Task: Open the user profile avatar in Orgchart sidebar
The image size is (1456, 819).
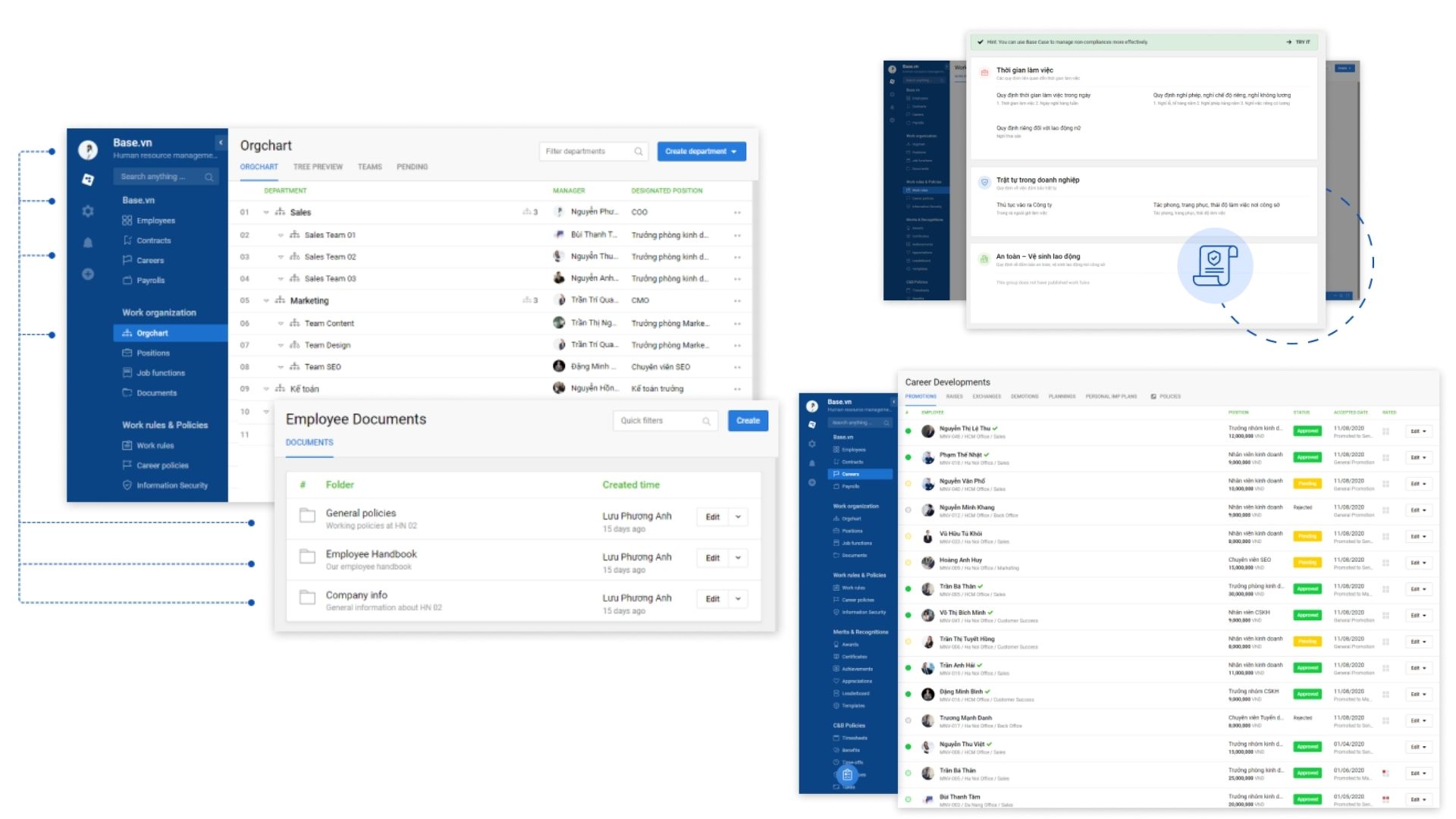Action: point(88,150)
